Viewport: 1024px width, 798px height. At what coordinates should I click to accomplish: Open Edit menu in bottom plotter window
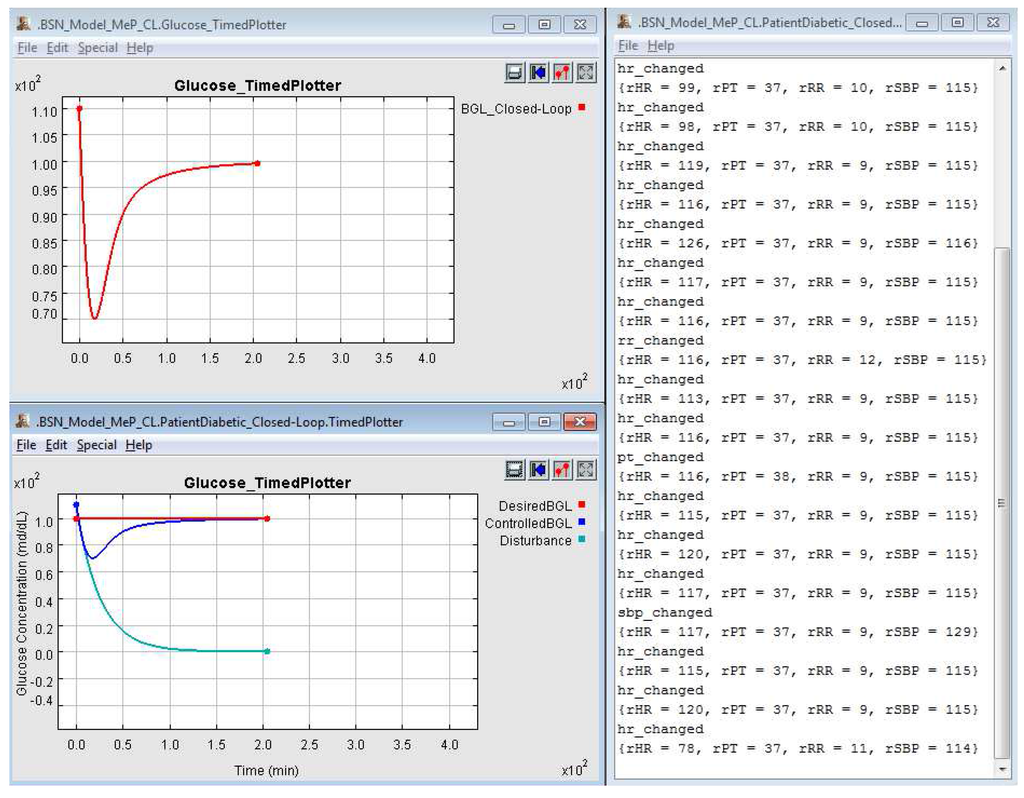[x=56, y=445]
